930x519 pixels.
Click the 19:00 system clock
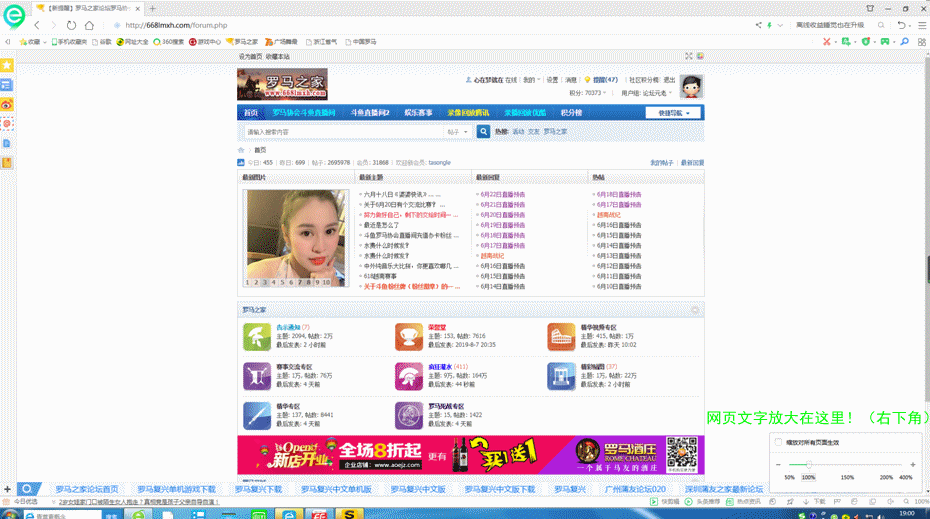[907, 514]
